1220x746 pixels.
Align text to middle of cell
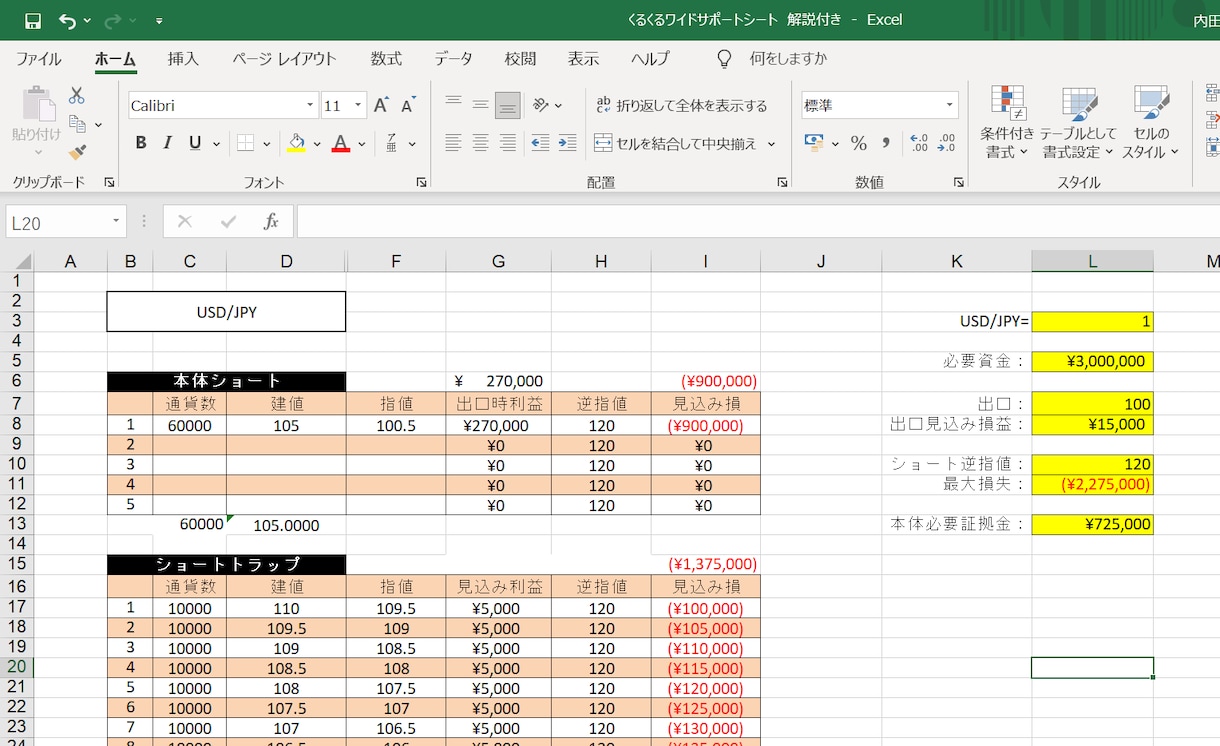coord(480,104)
